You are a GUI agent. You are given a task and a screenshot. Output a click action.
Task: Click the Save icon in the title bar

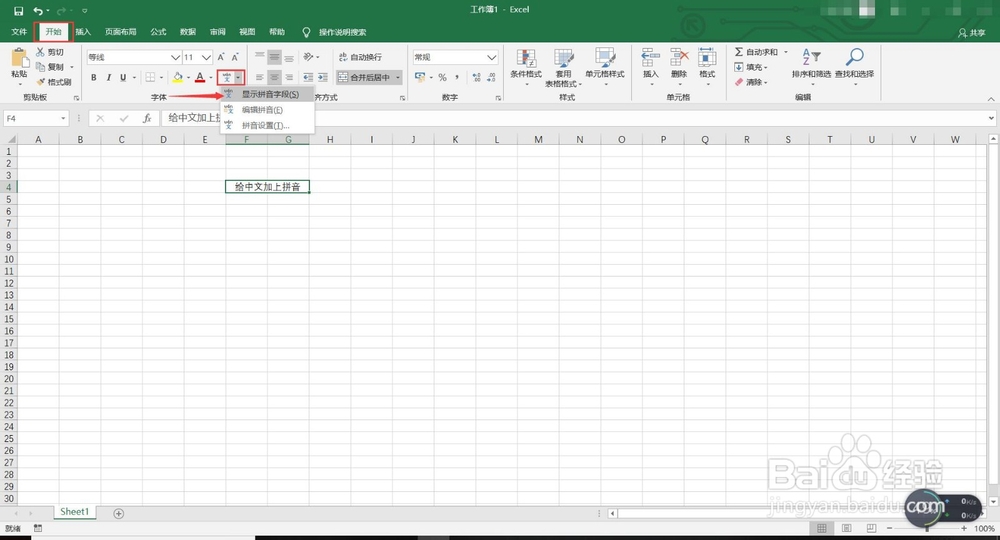18,11
